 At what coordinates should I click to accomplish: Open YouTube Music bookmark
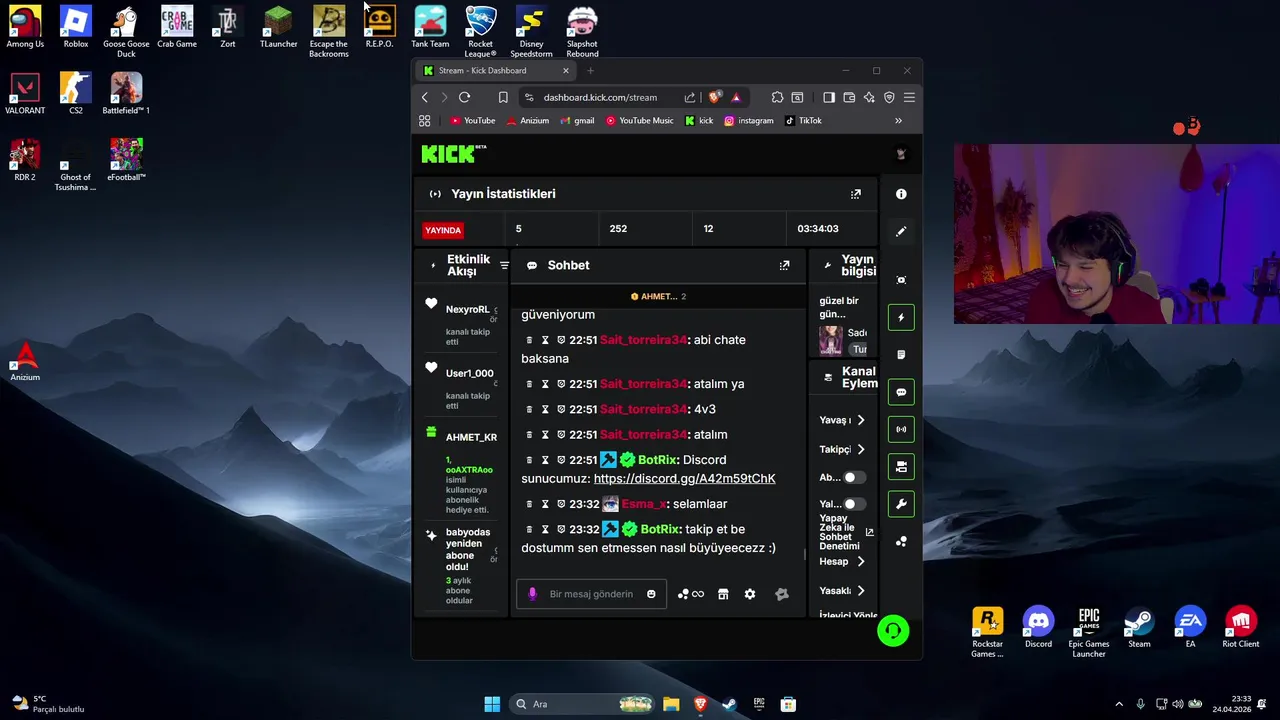pos(640,121)
